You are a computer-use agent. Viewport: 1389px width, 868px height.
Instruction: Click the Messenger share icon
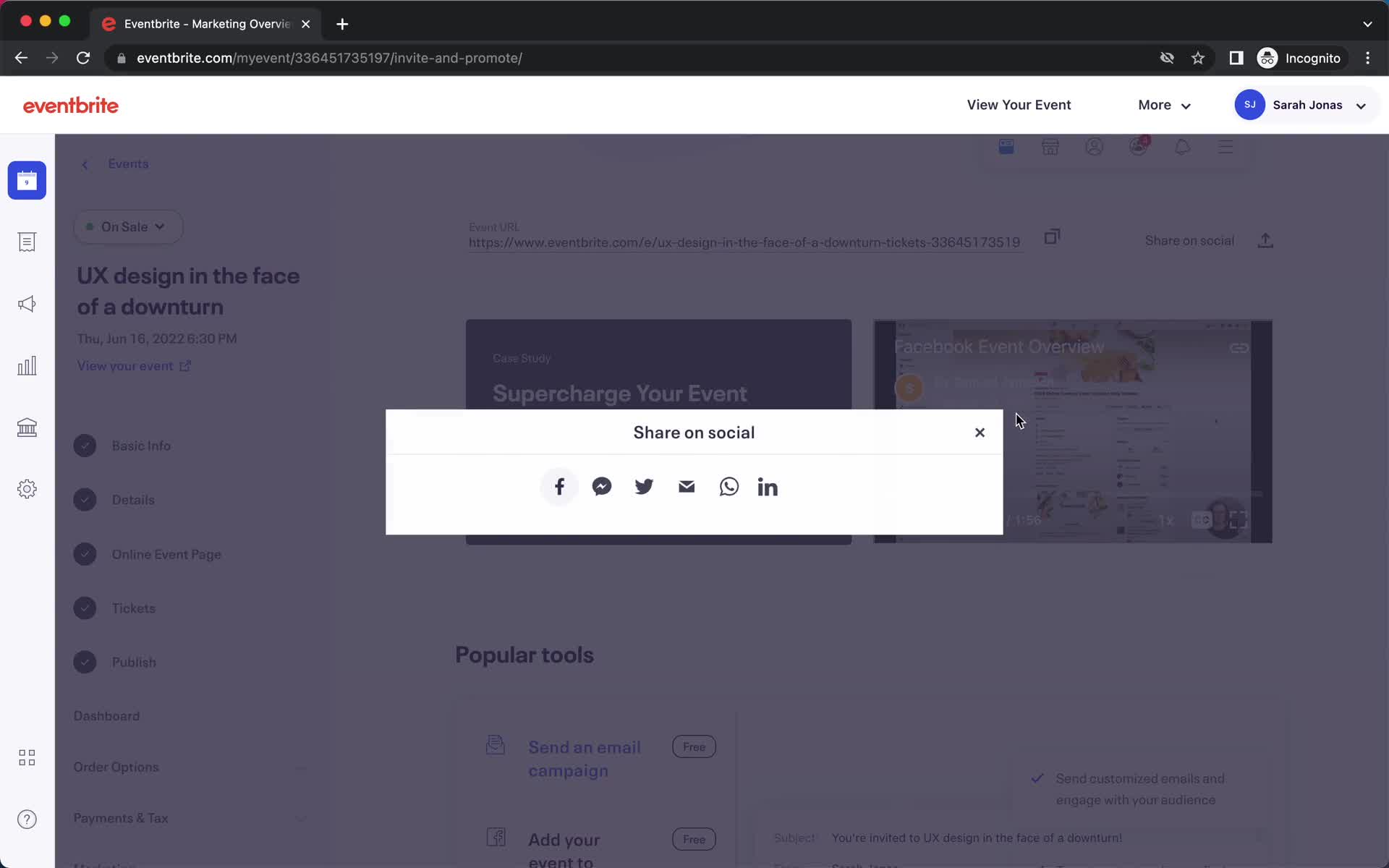[602, 486]
